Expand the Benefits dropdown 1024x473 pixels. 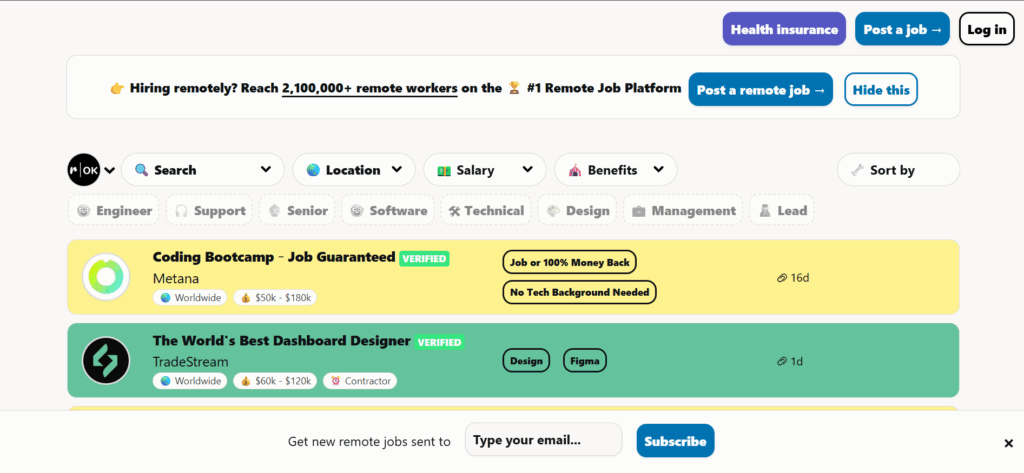pyautogui.click(x=615, y=170)
